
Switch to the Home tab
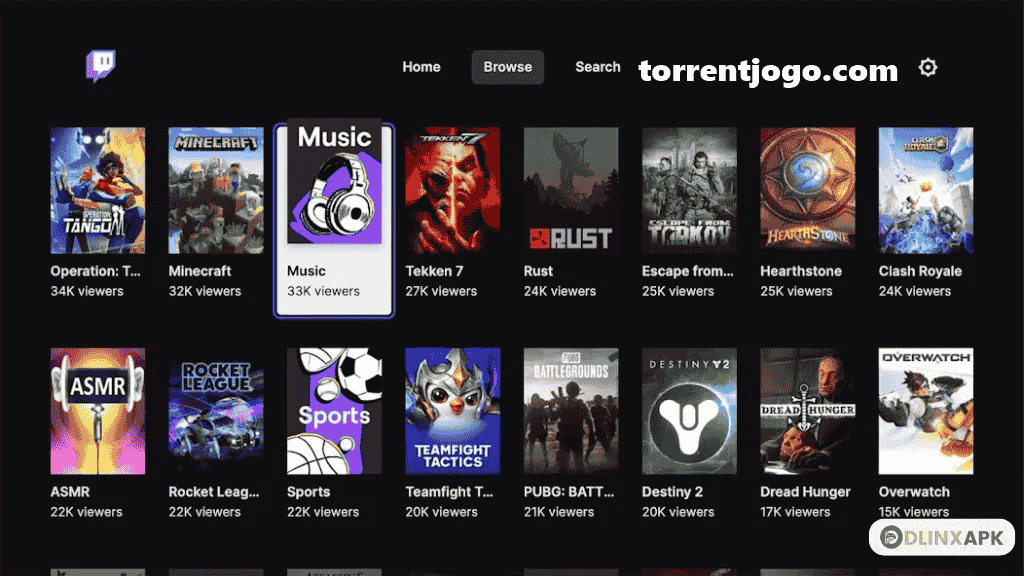(421, 66)
